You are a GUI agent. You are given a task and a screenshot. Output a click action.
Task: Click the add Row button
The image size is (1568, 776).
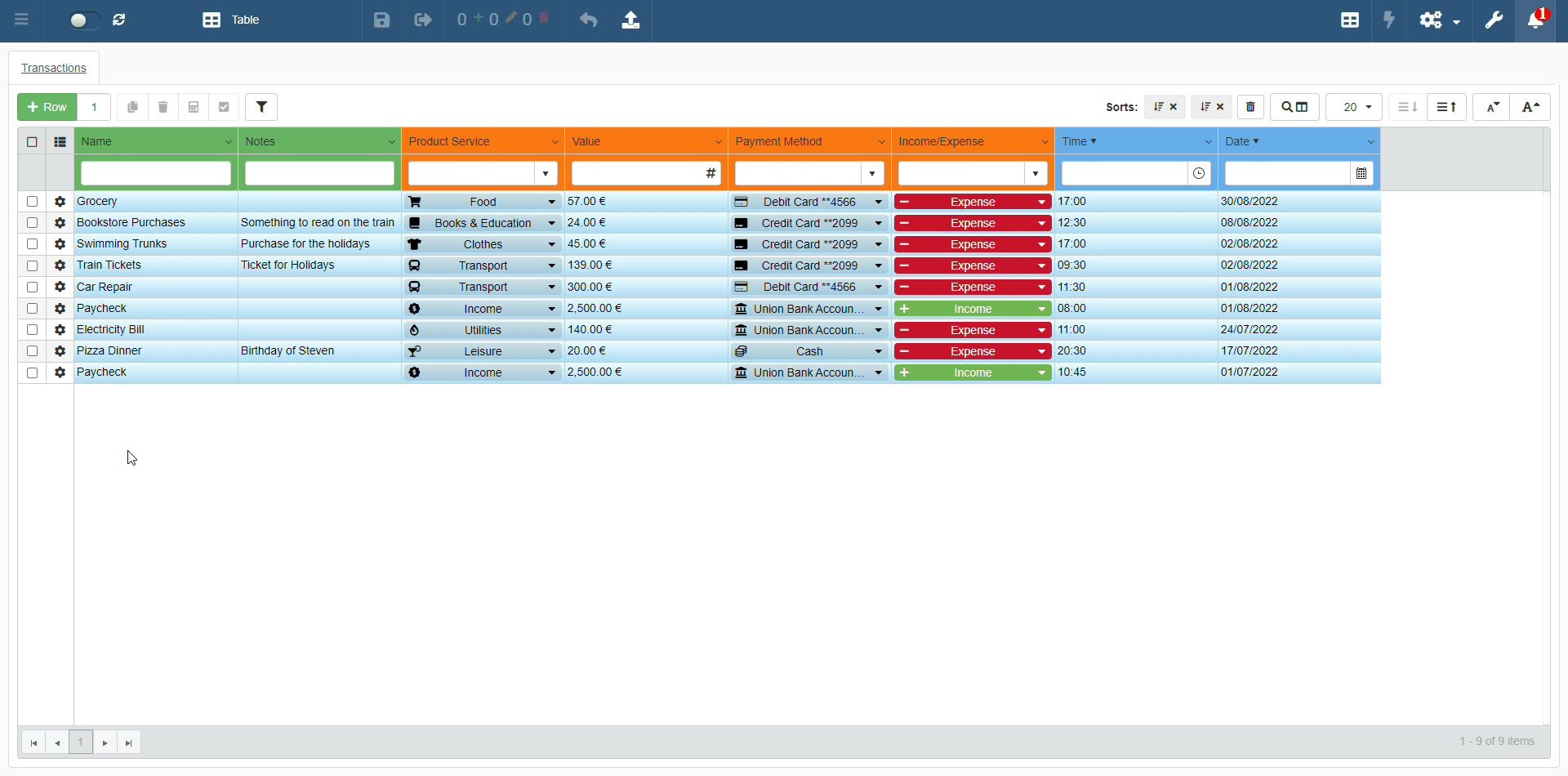tap(47, 107)
